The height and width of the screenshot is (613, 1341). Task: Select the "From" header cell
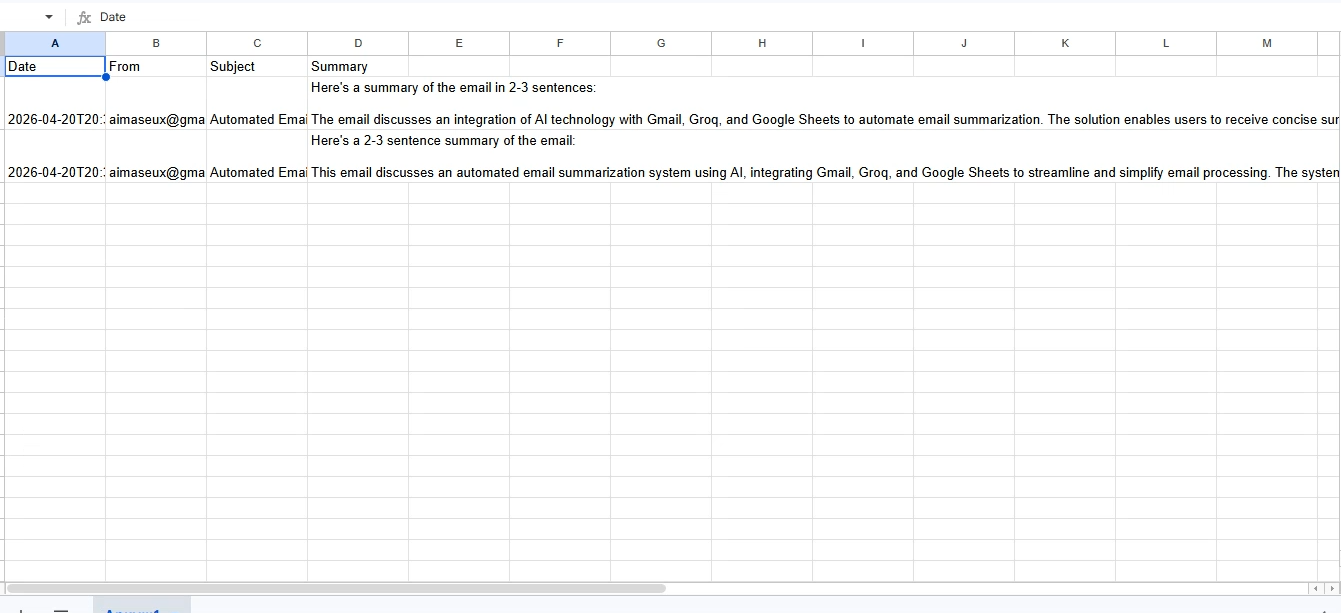[x=156, y=66]
